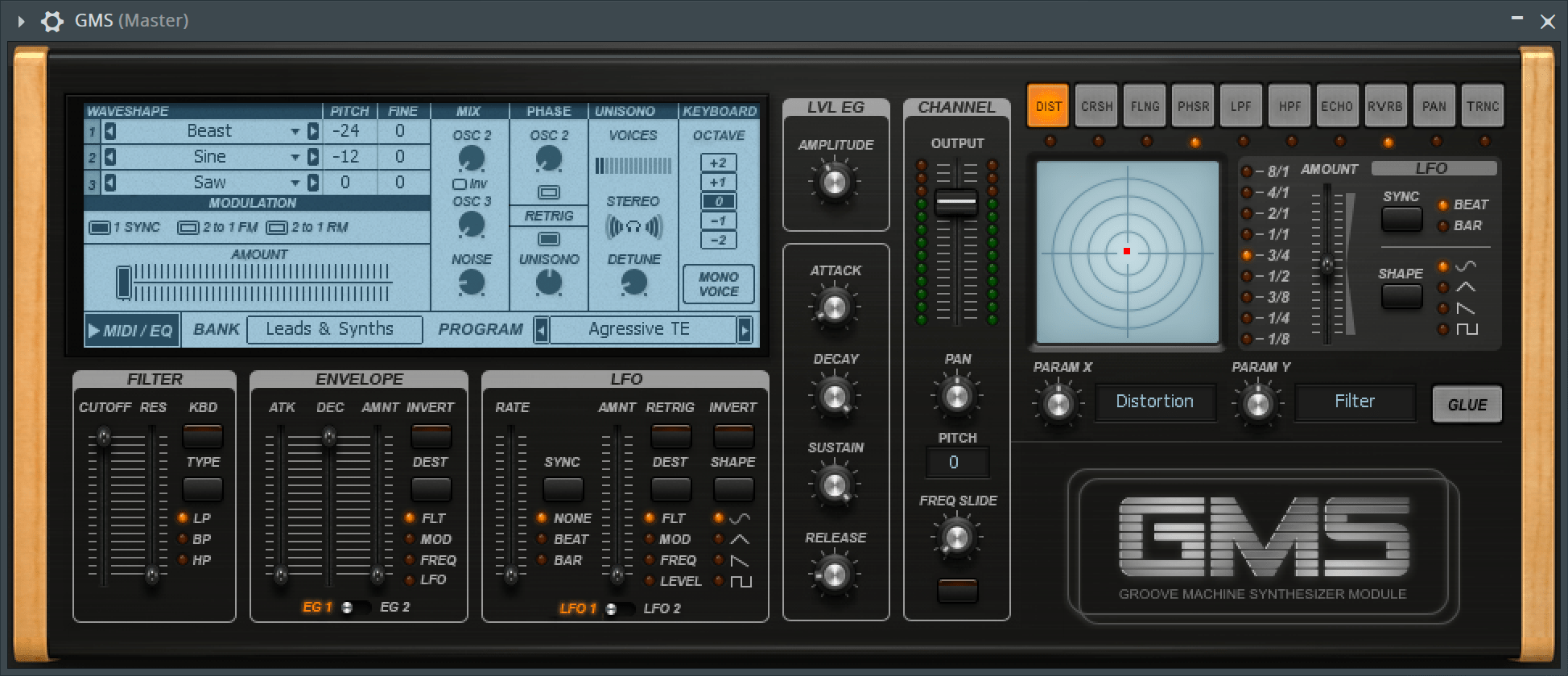Click the MONO VOICE button
Screen dimensions: 1568x676
click(718, 284)
